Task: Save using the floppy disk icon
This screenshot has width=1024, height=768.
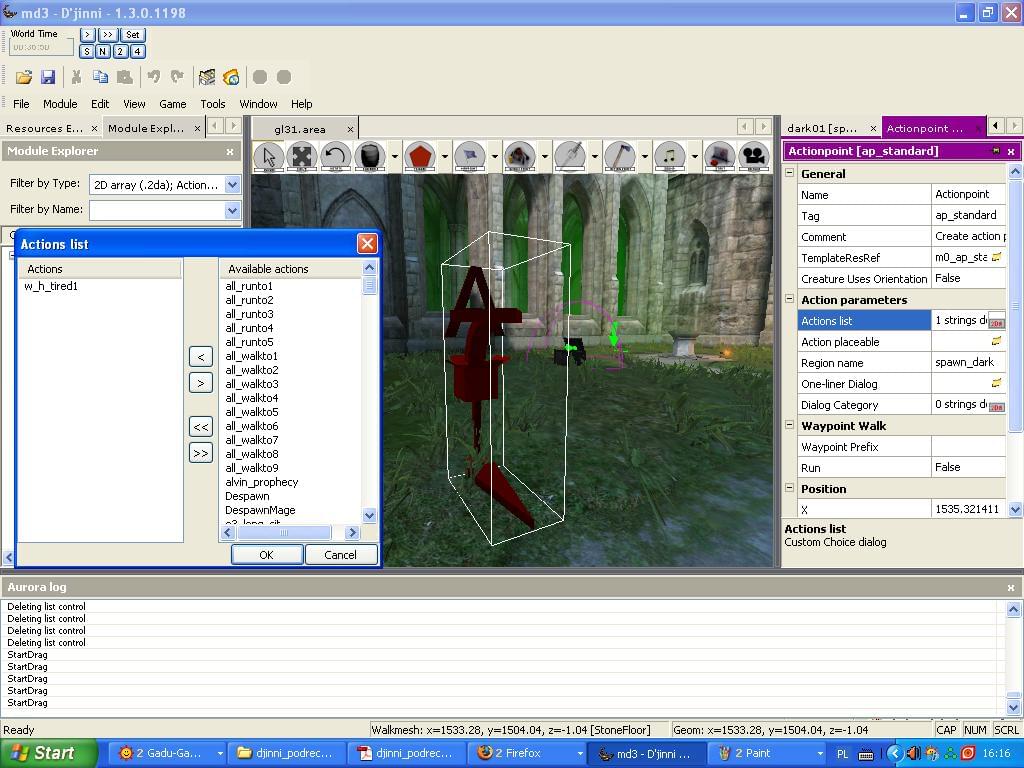Action: coord(47,77)
